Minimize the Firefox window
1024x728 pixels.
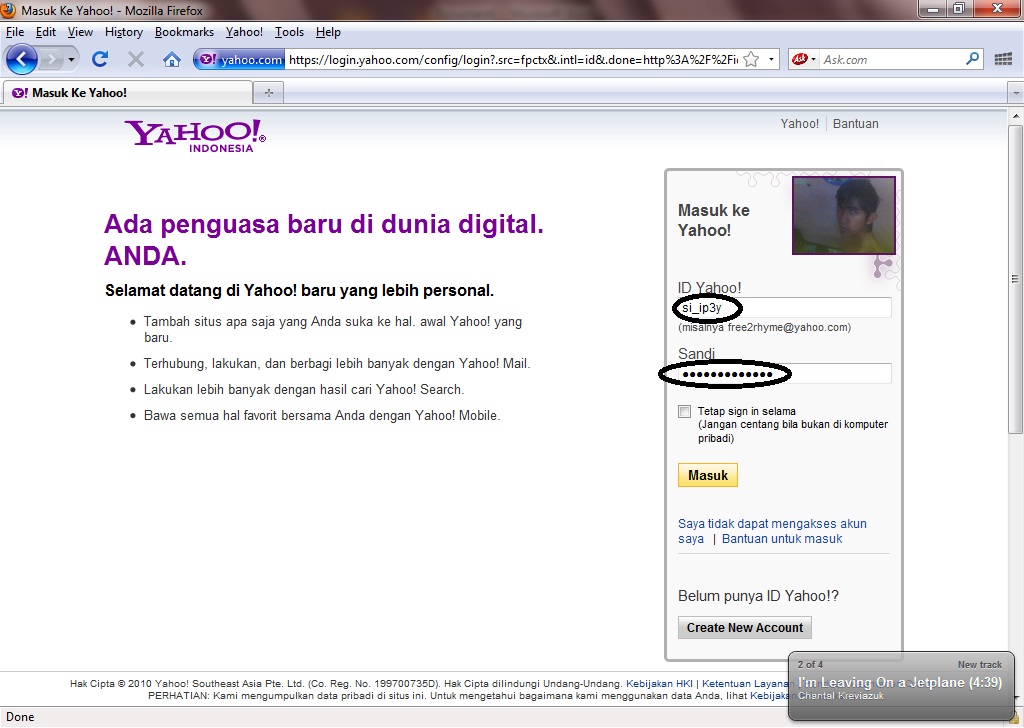pos(934,8)
